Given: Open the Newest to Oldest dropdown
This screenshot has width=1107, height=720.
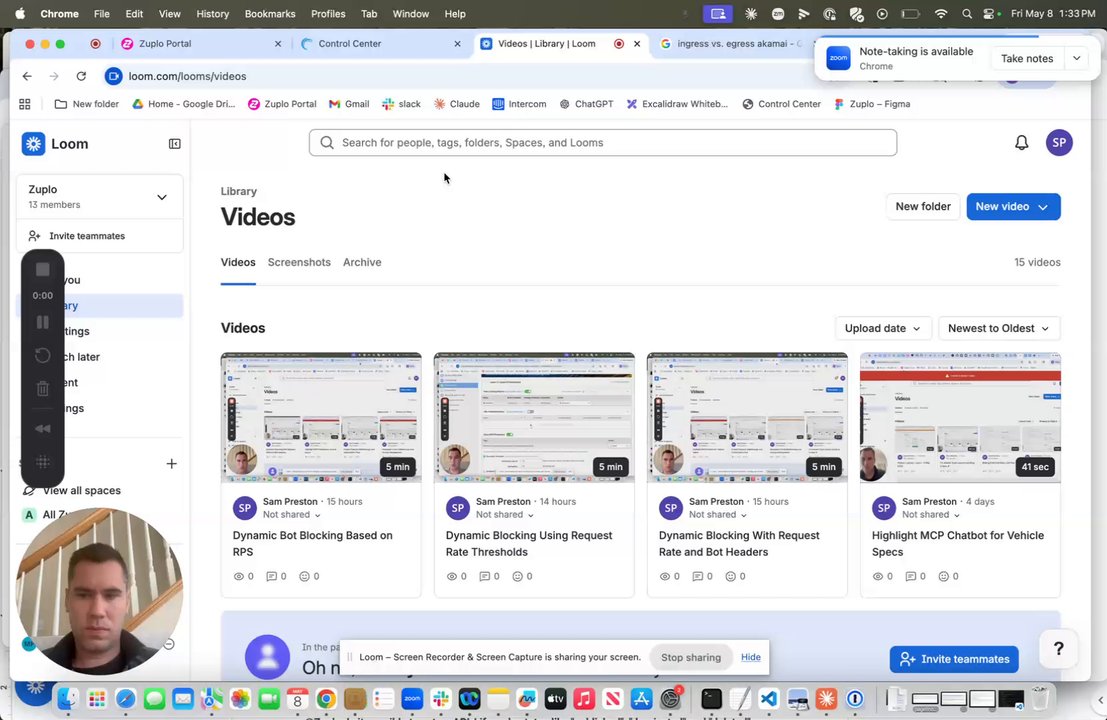Looking at the screenshot, I should point(998,328).
